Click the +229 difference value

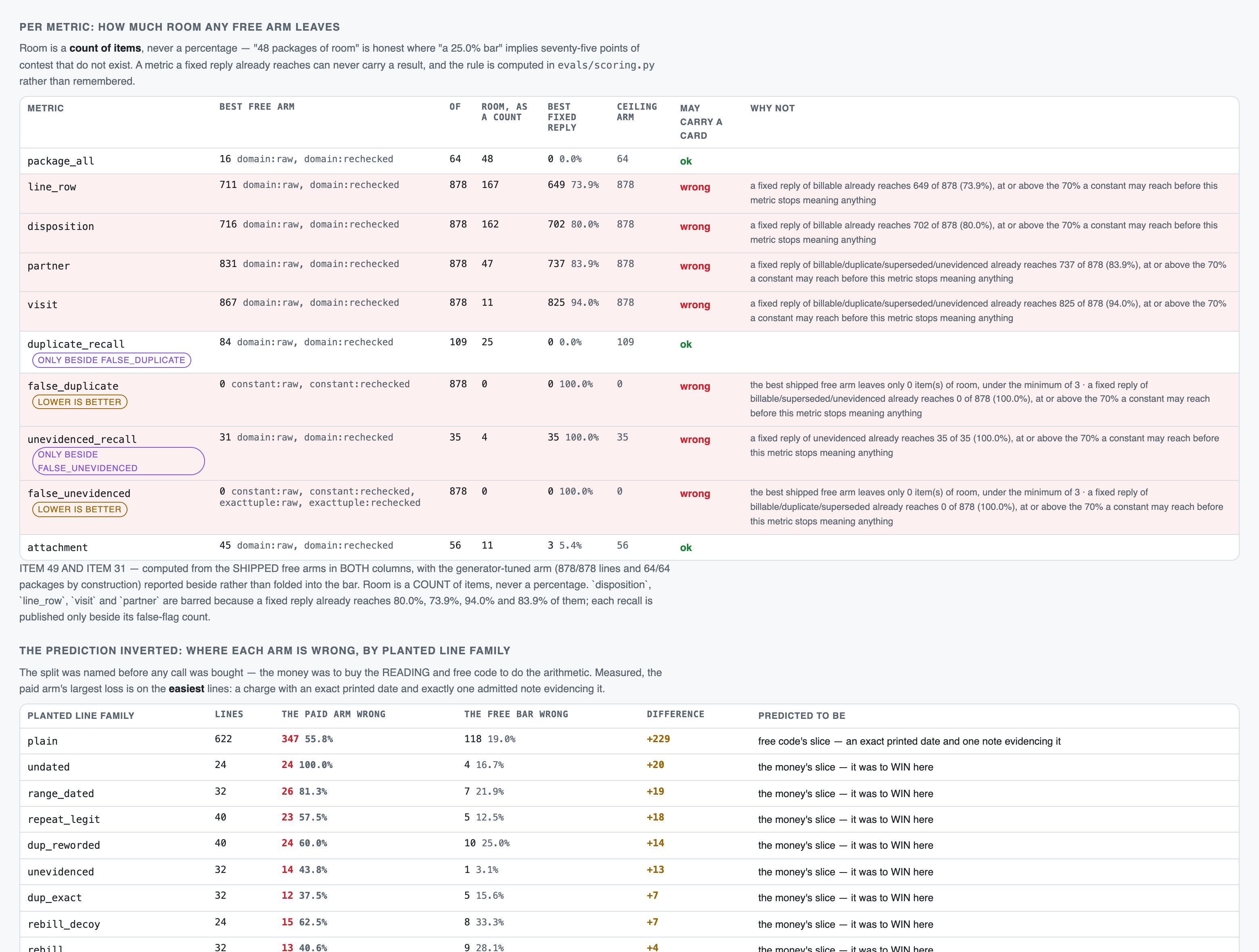pos(658,739)
